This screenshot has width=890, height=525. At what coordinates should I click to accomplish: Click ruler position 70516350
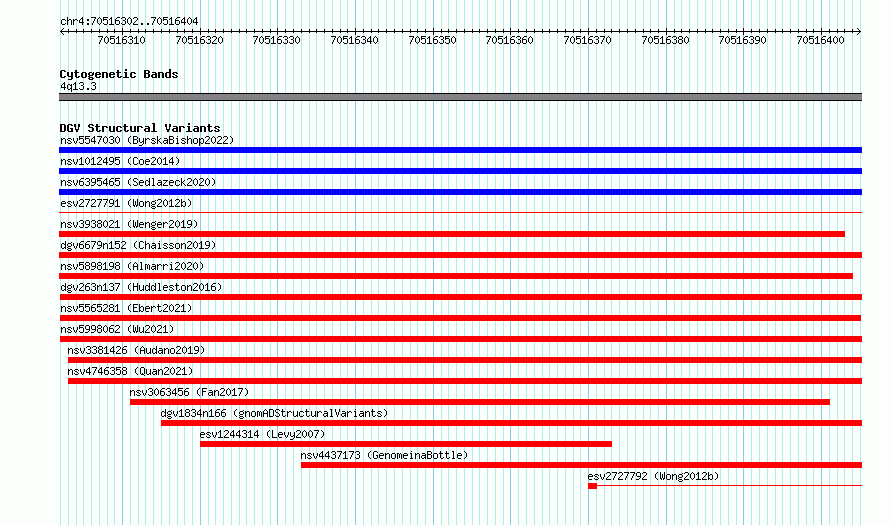[x=432, y=40]
